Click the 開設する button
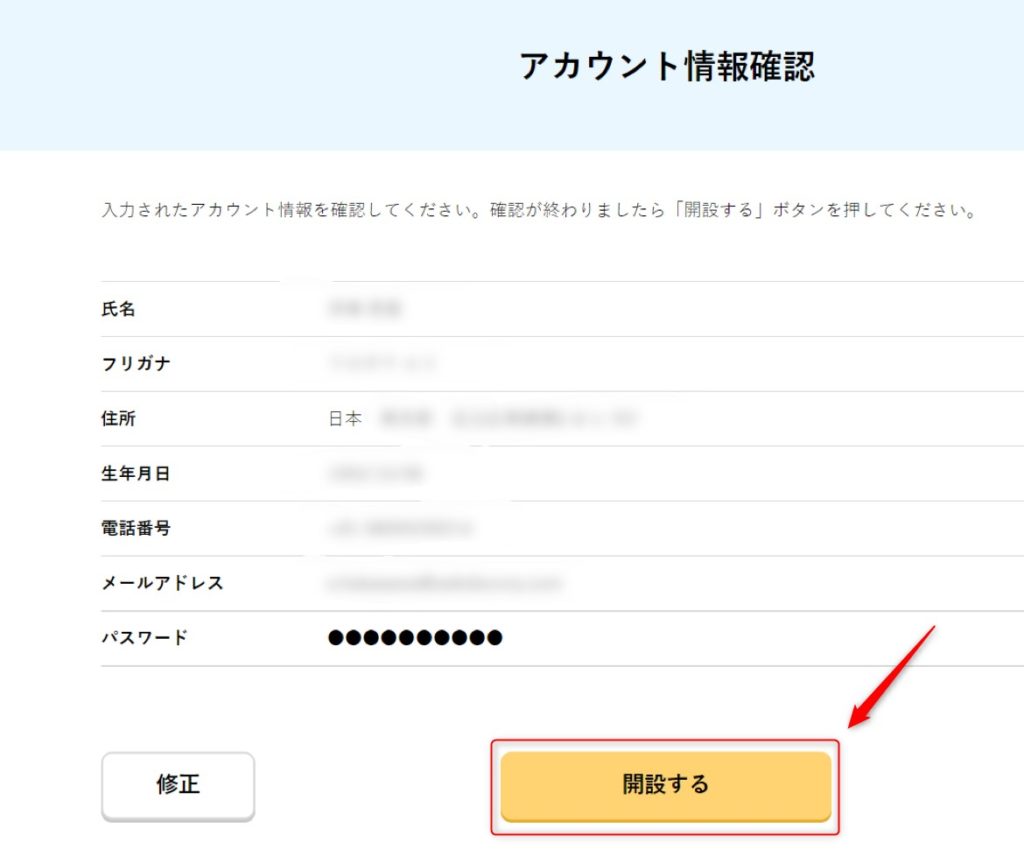1024x856 pixels. (x=665, y=785)
